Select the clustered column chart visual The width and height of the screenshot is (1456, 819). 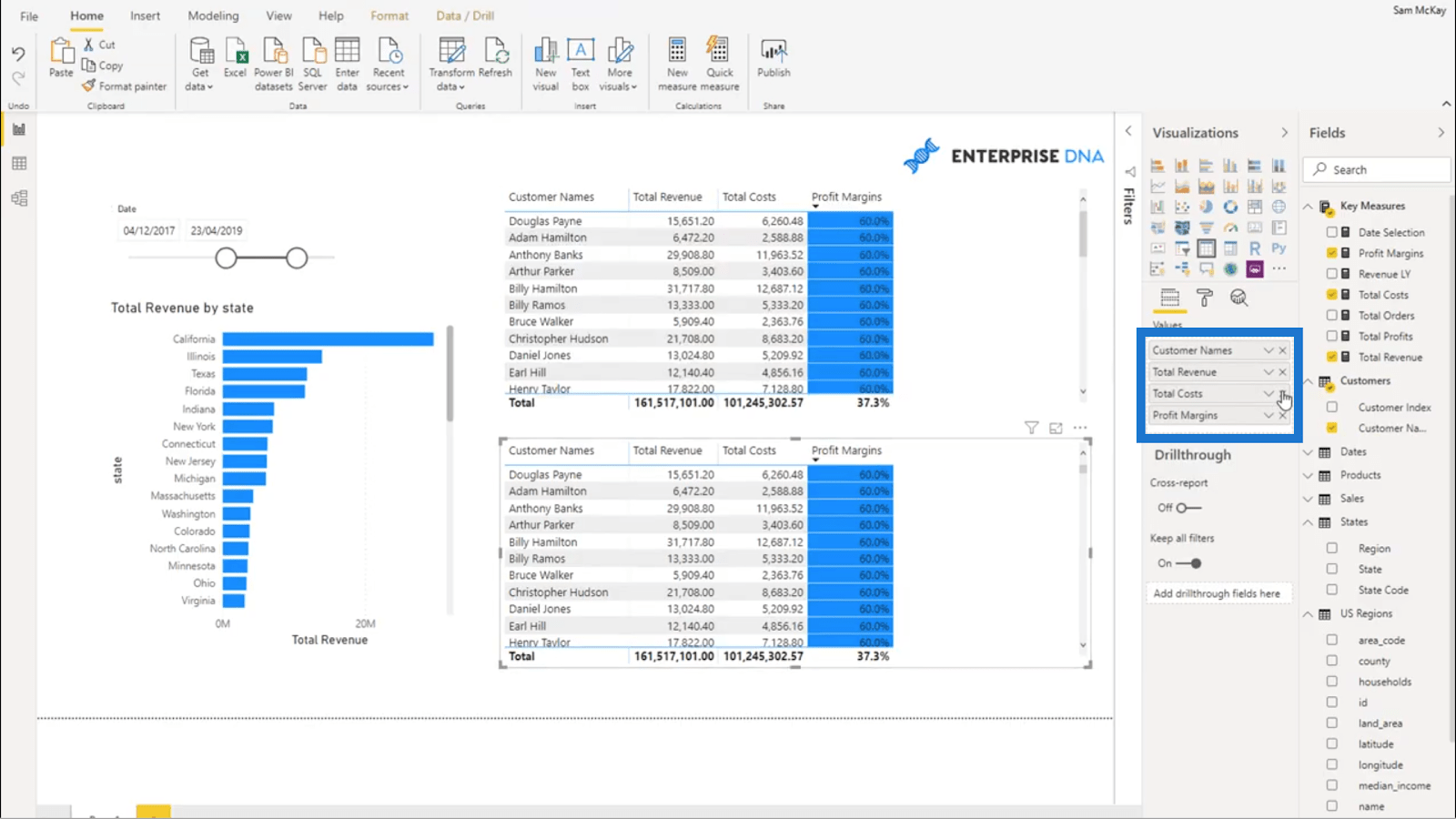pos(1230,166)
